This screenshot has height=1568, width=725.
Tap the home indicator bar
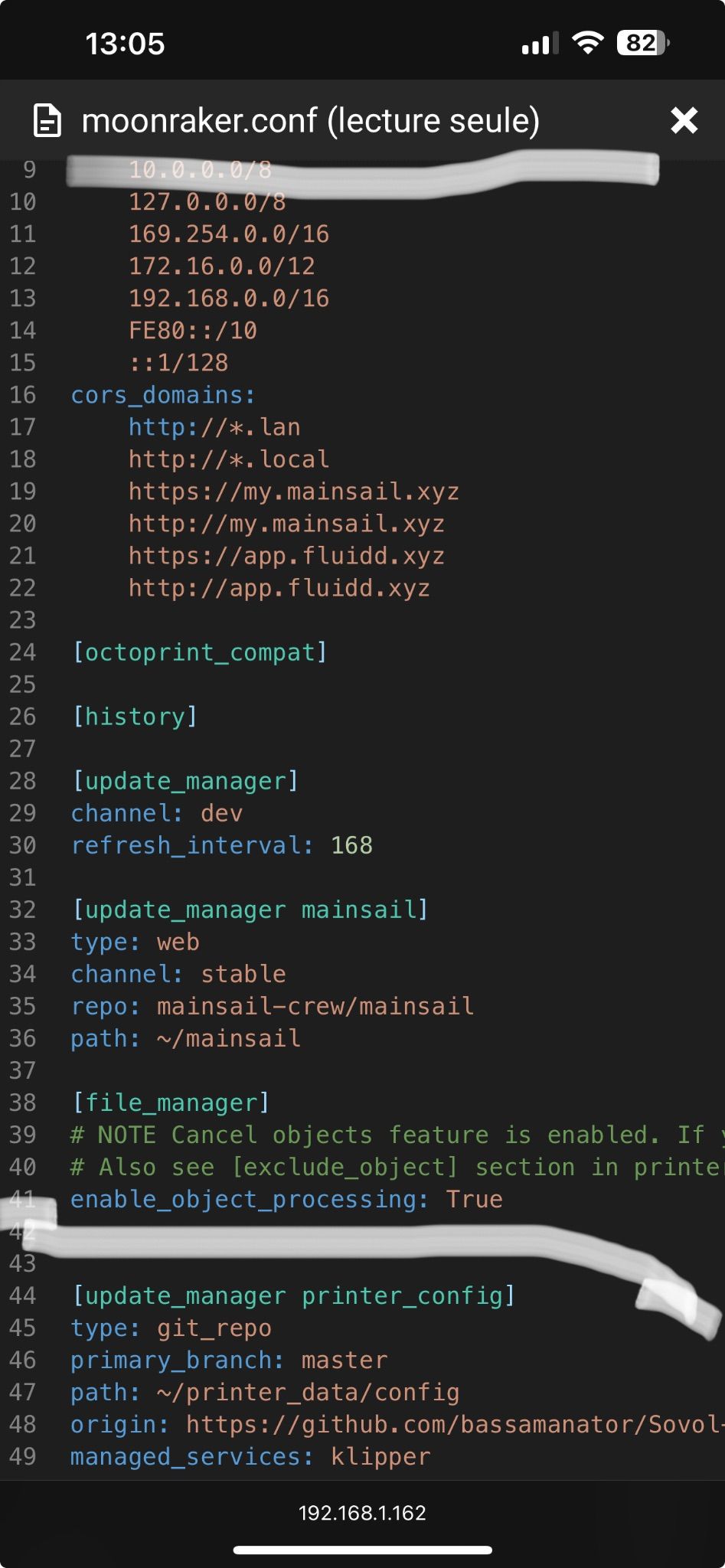[x=362, y=1550]
